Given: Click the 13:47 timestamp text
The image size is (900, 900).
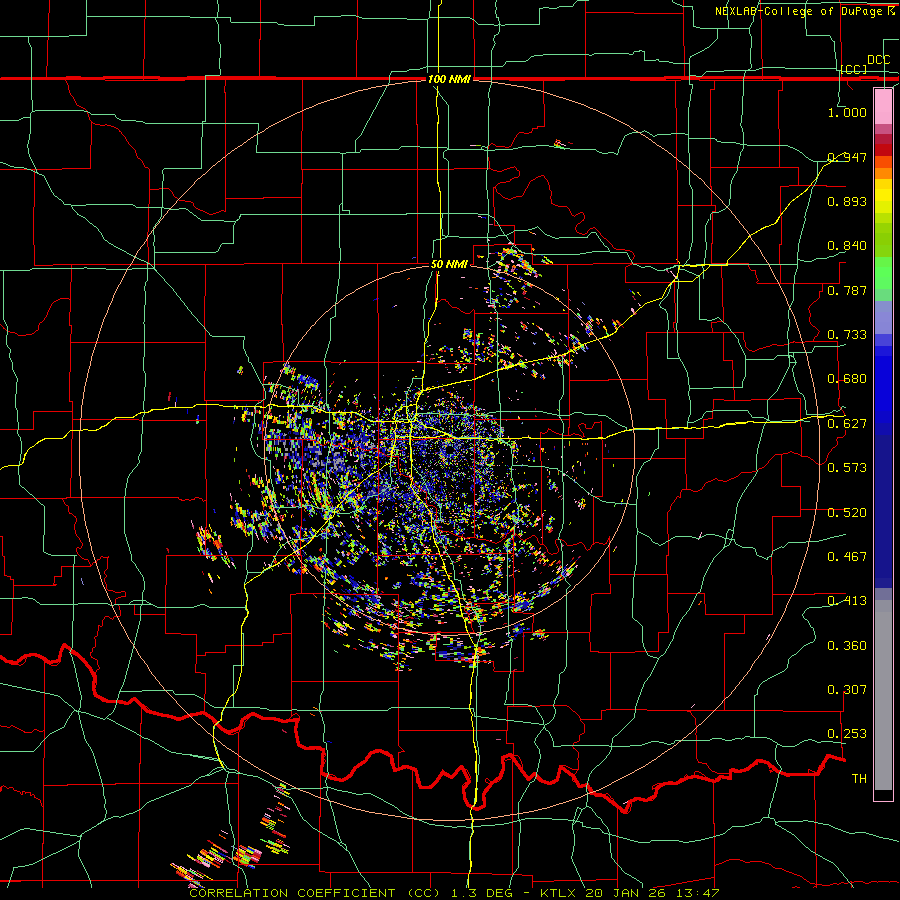Looking at the screenshot, I should tap(698, 893).
